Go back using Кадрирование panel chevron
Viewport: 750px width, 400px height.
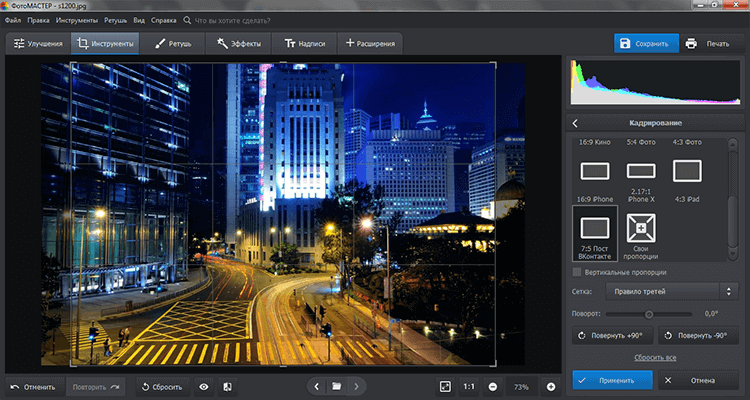tap(576, 123)
